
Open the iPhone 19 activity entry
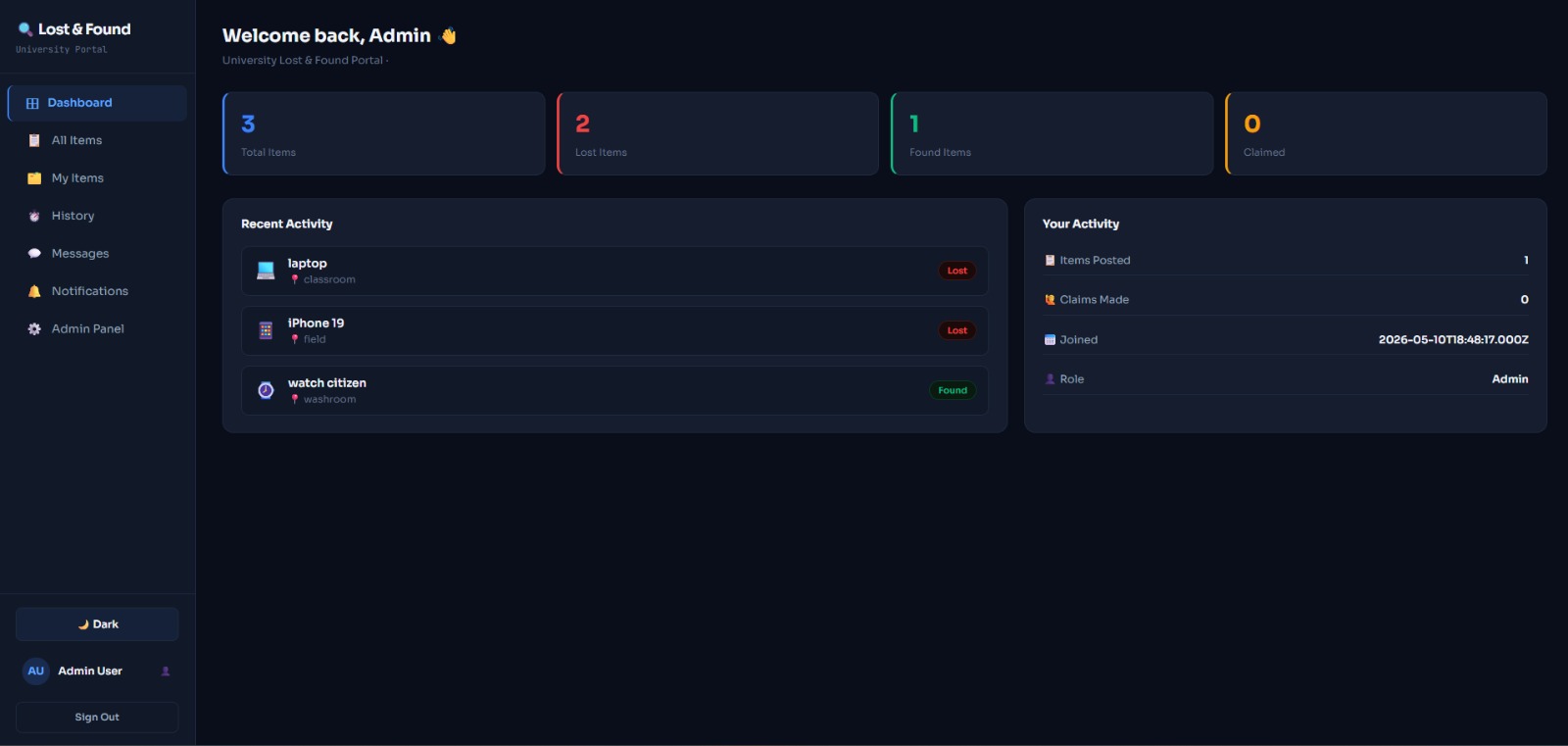[614, 330]
